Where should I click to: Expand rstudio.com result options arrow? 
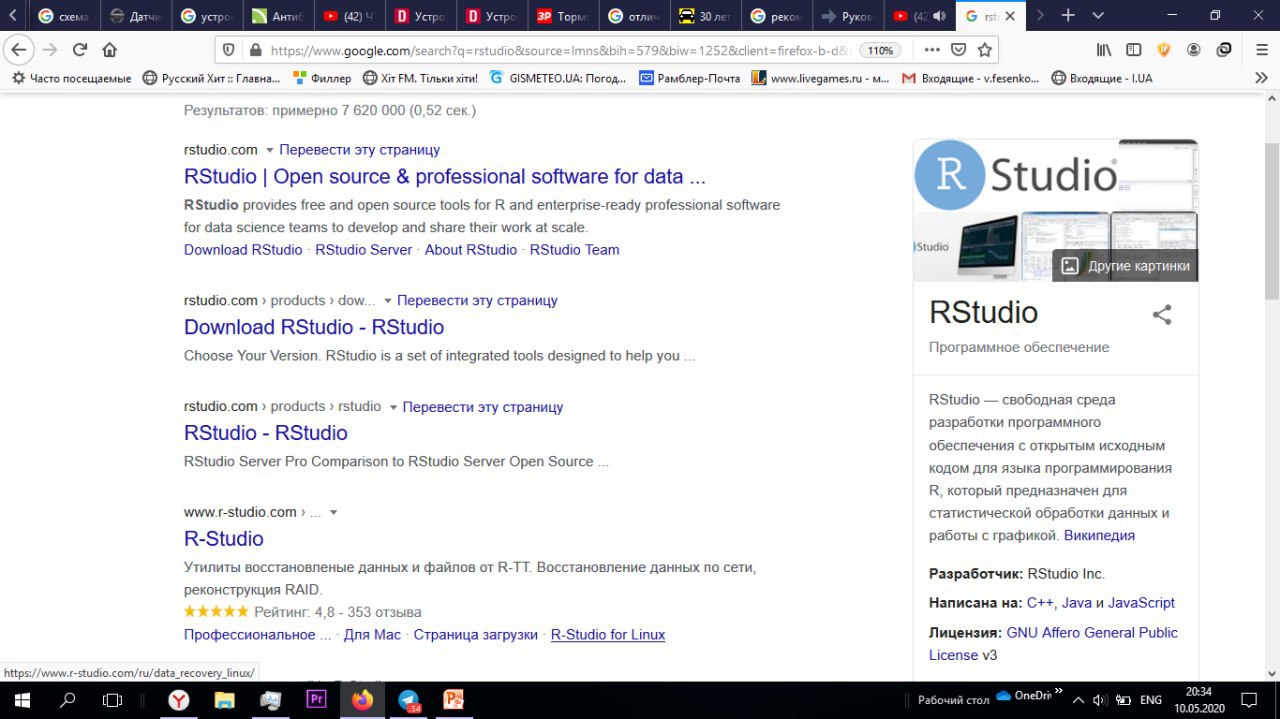click(269, 150)
